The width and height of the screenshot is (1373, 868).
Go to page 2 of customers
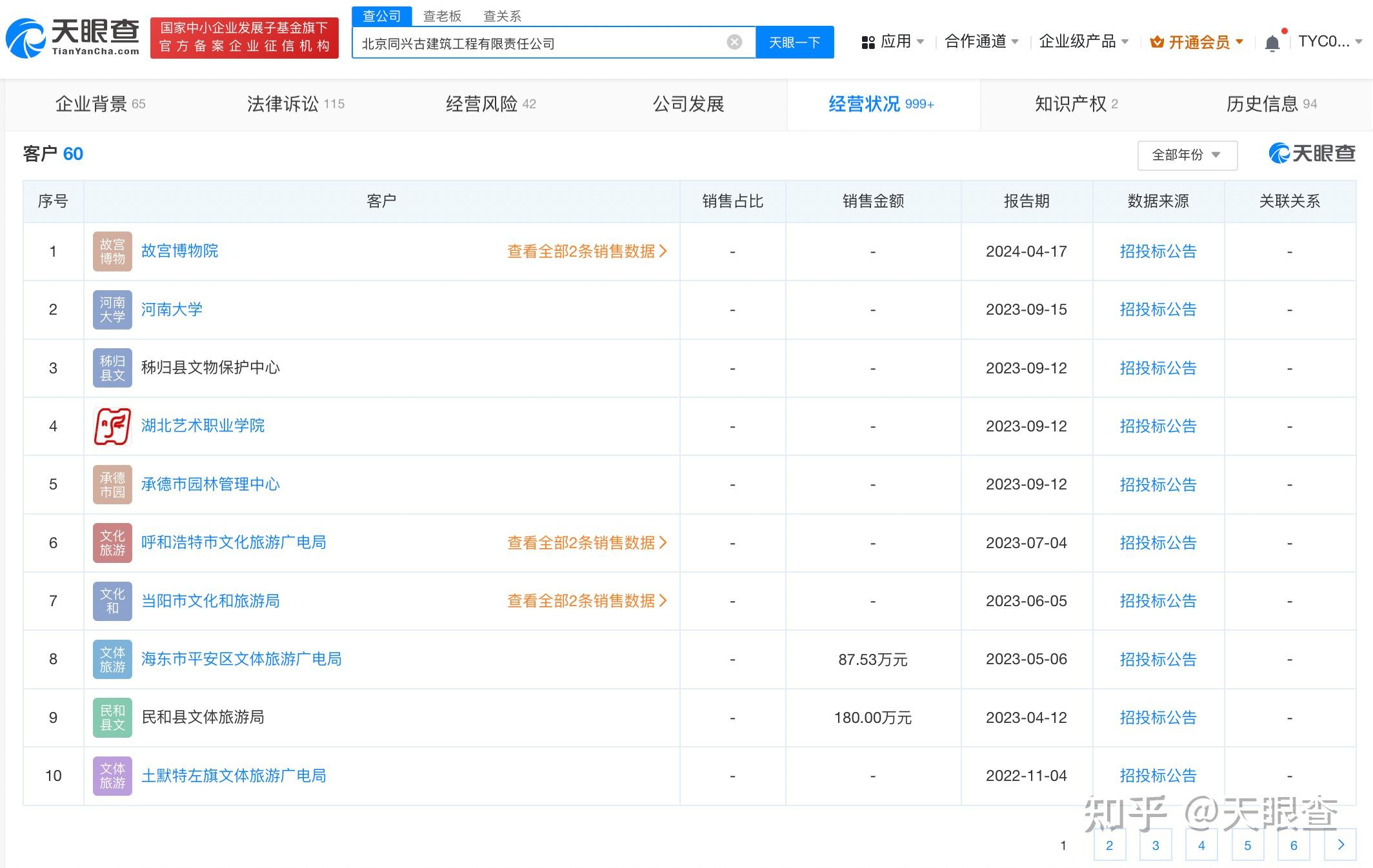(x=1110, y=845)
